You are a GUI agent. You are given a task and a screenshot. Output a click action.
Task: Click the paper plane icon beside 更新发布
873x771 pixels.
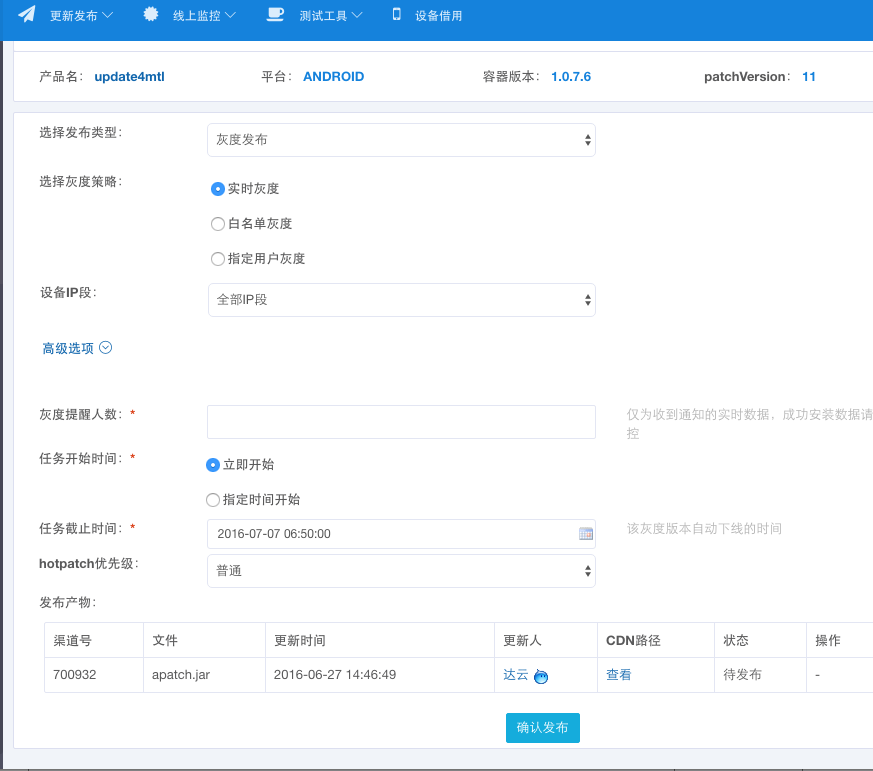point(27,14)
